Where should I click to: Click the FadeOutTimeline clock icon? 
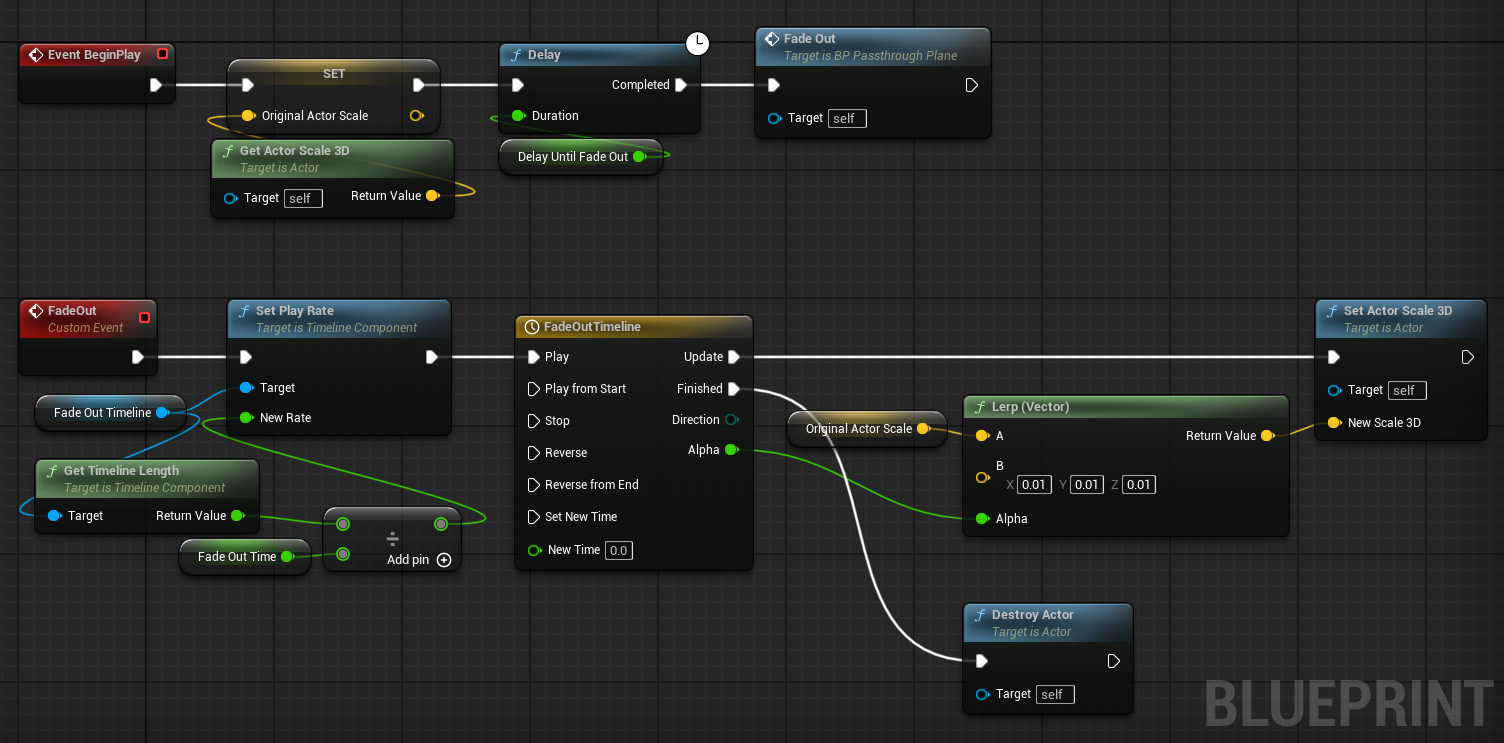click(x=532, y=327)
